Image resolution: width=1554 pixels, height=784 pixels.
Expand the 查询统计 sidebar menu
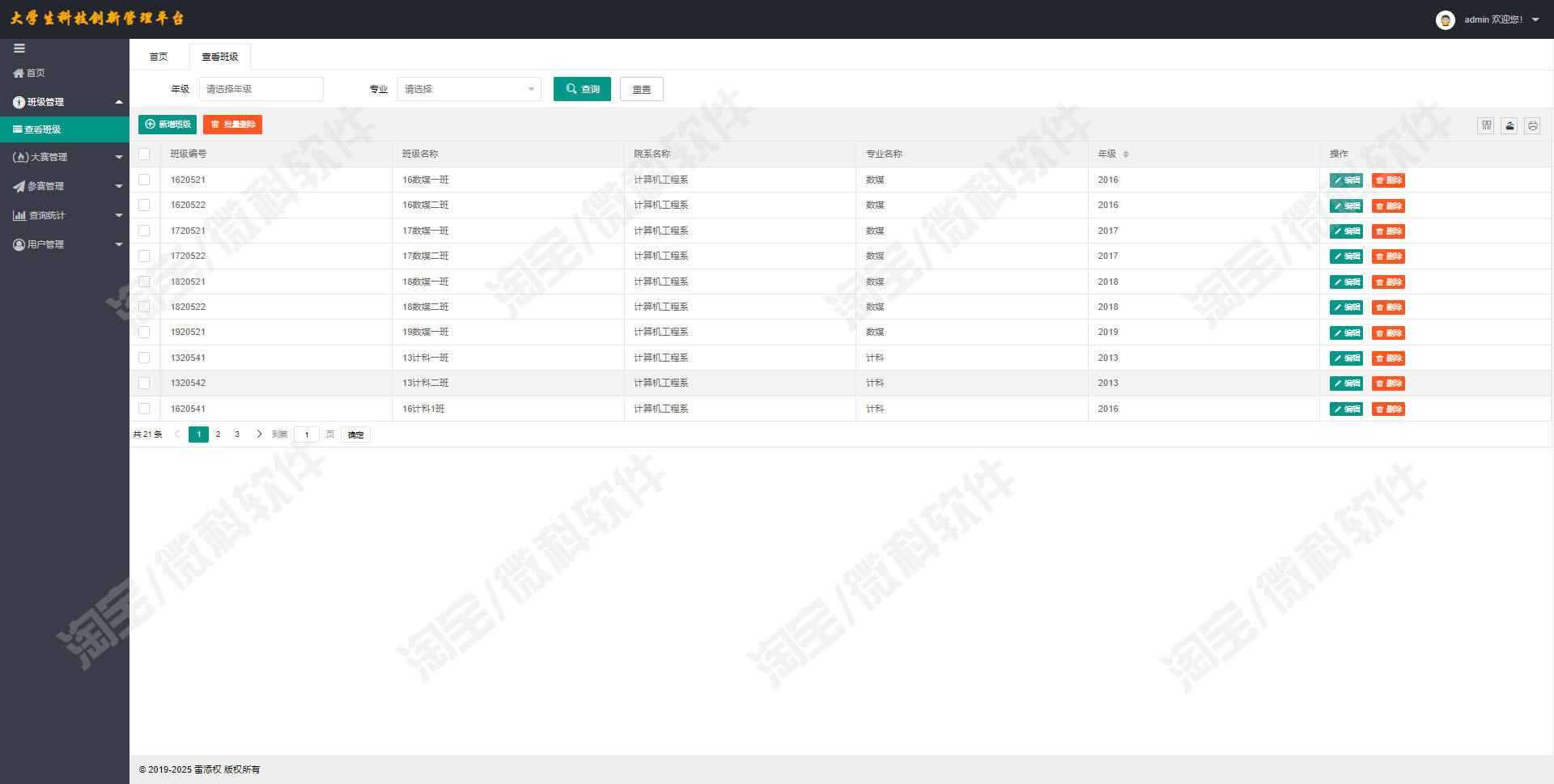65,215
